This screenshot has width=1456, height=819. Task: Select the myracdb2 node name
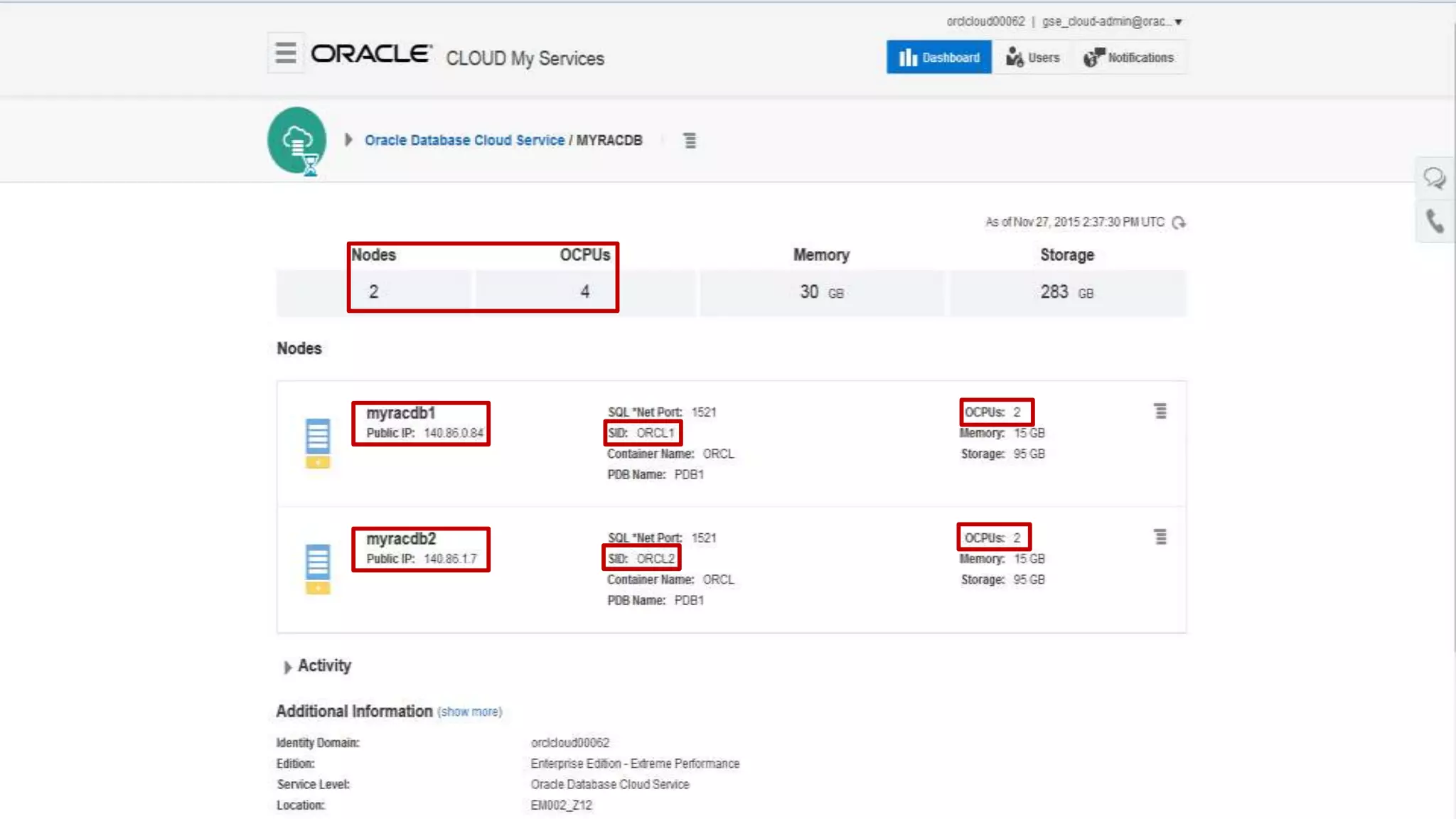point(401,539)
